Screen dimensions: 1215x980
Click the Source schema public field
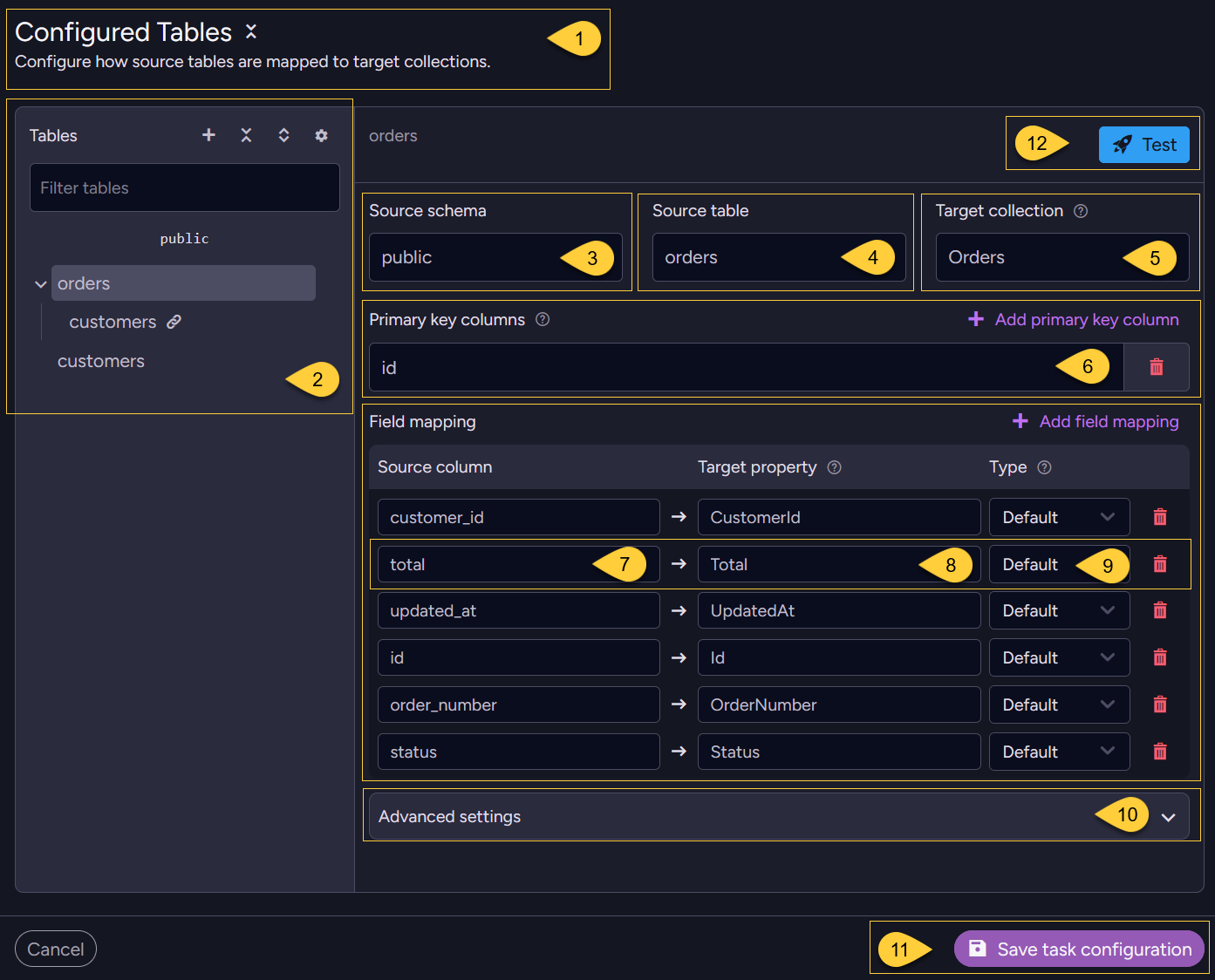[x=495, y=257]
